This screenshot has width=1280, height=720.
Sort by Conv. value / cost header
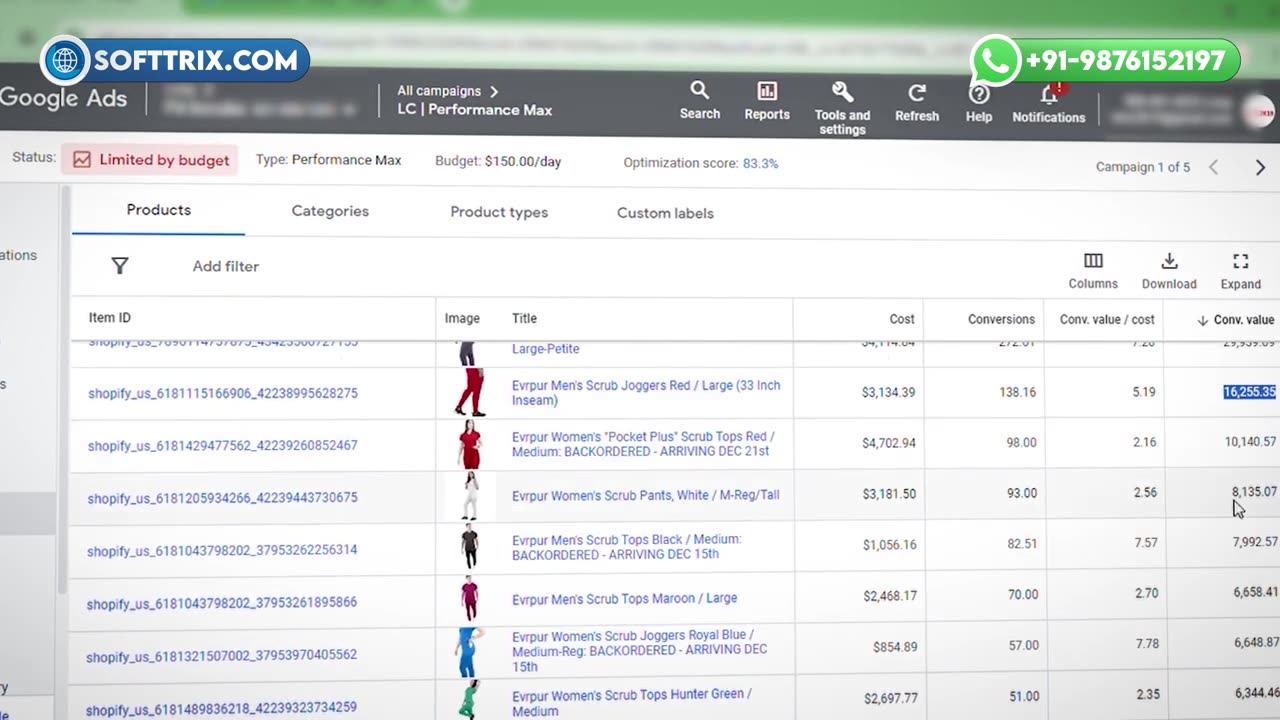coord(1107,319)
